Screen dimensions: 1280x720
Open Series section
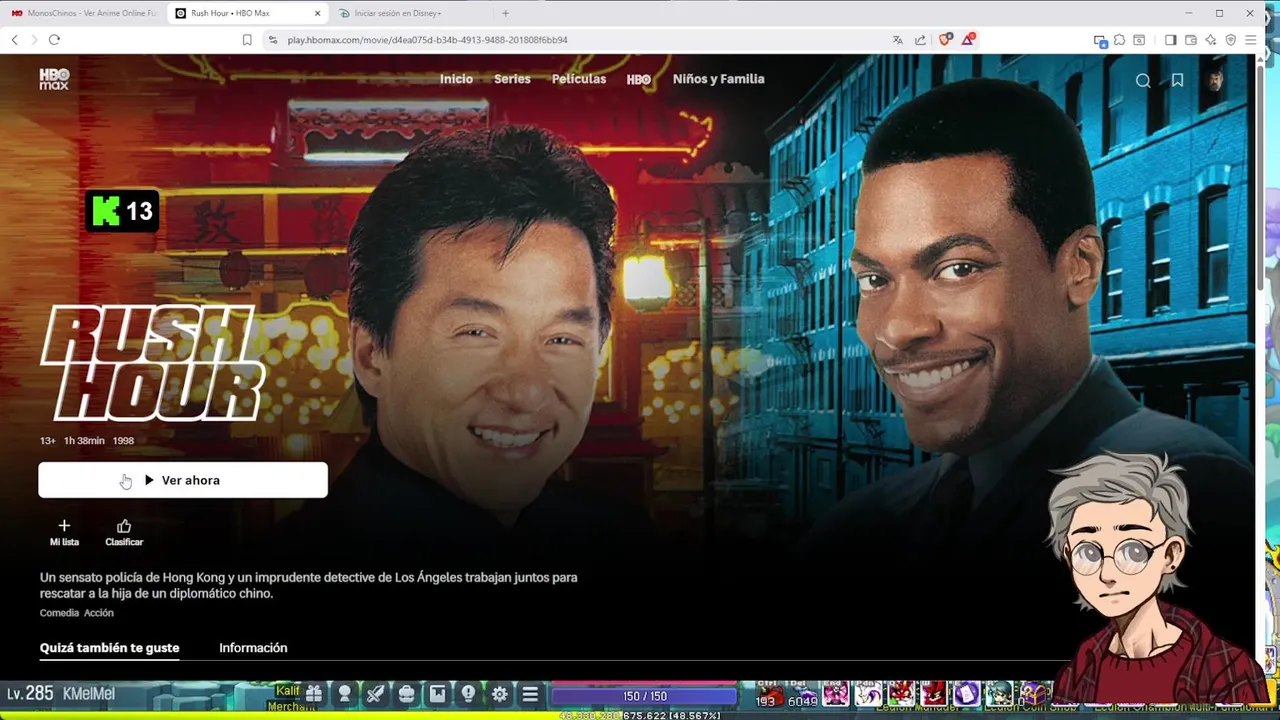click(x=512, y=79)
